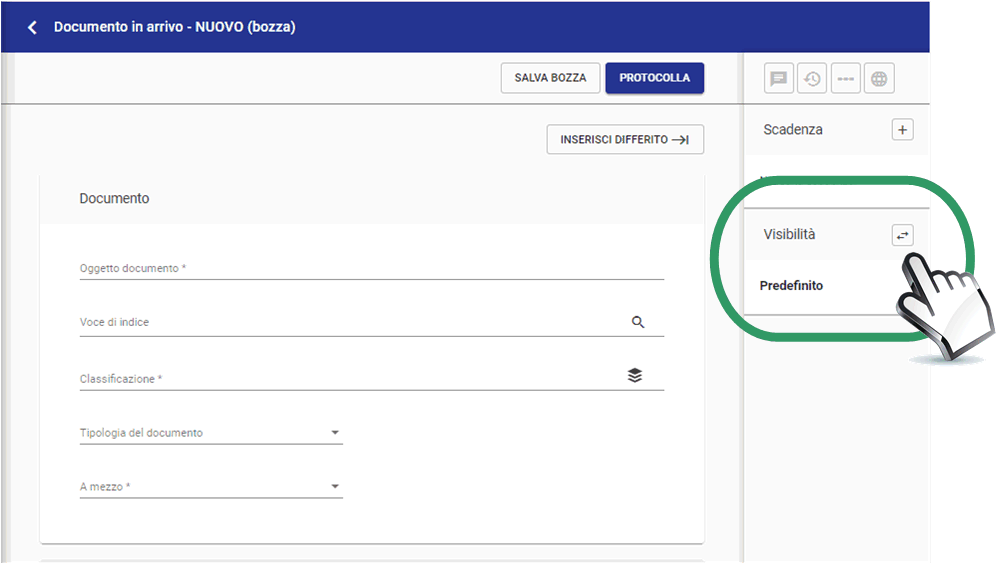The width and height of the screenshot is (998, 564).
Task: Toggle Visibilità with the swap-arrows button
Action: [902, 235]
